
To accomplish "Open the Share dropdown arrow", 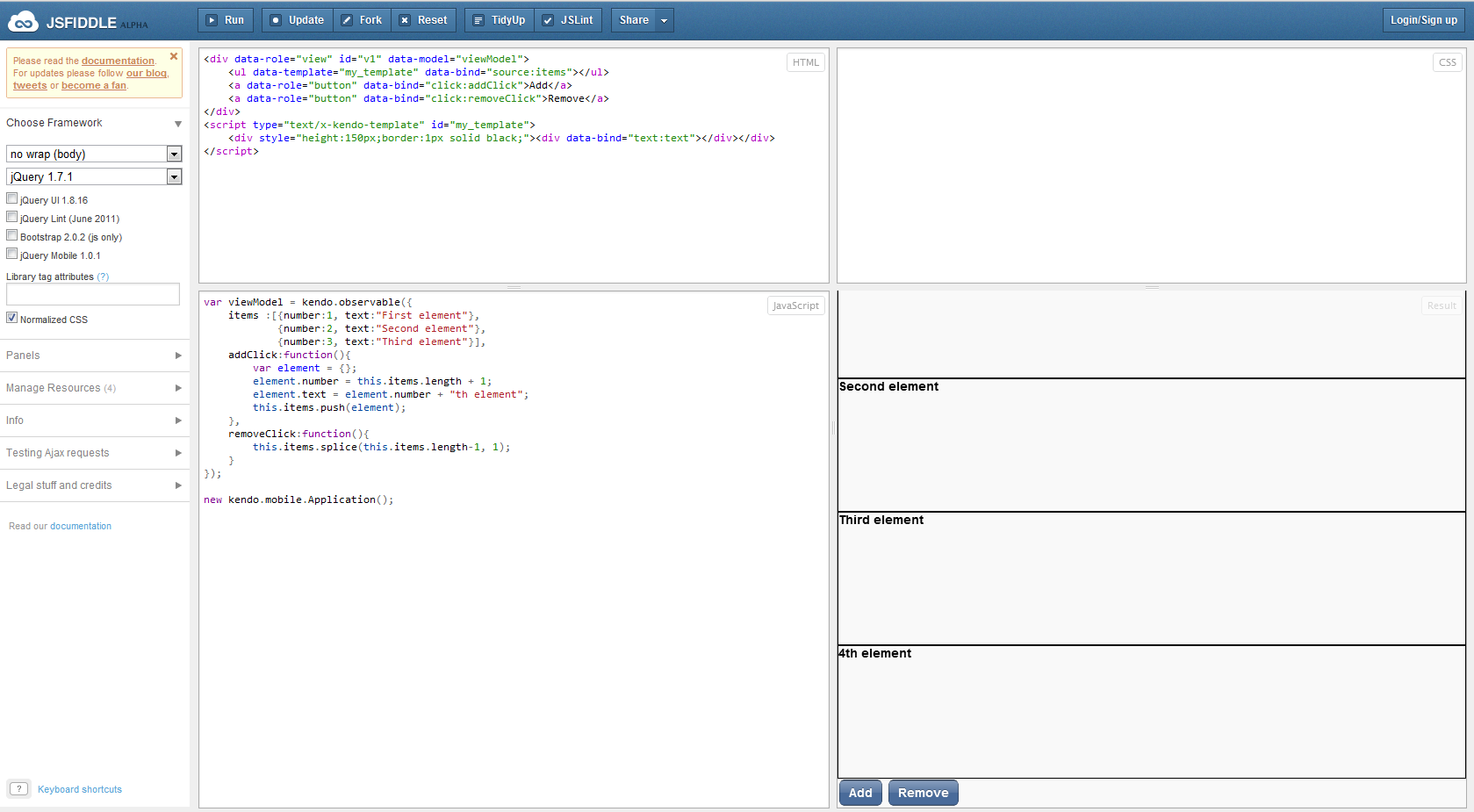I will pyautogui.click(x=664, y=20).
